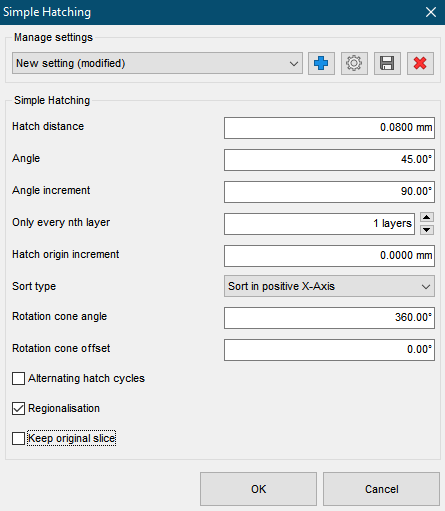Edit the Hatch distance field
Screen dimensions: 445x511
(329, 128)
